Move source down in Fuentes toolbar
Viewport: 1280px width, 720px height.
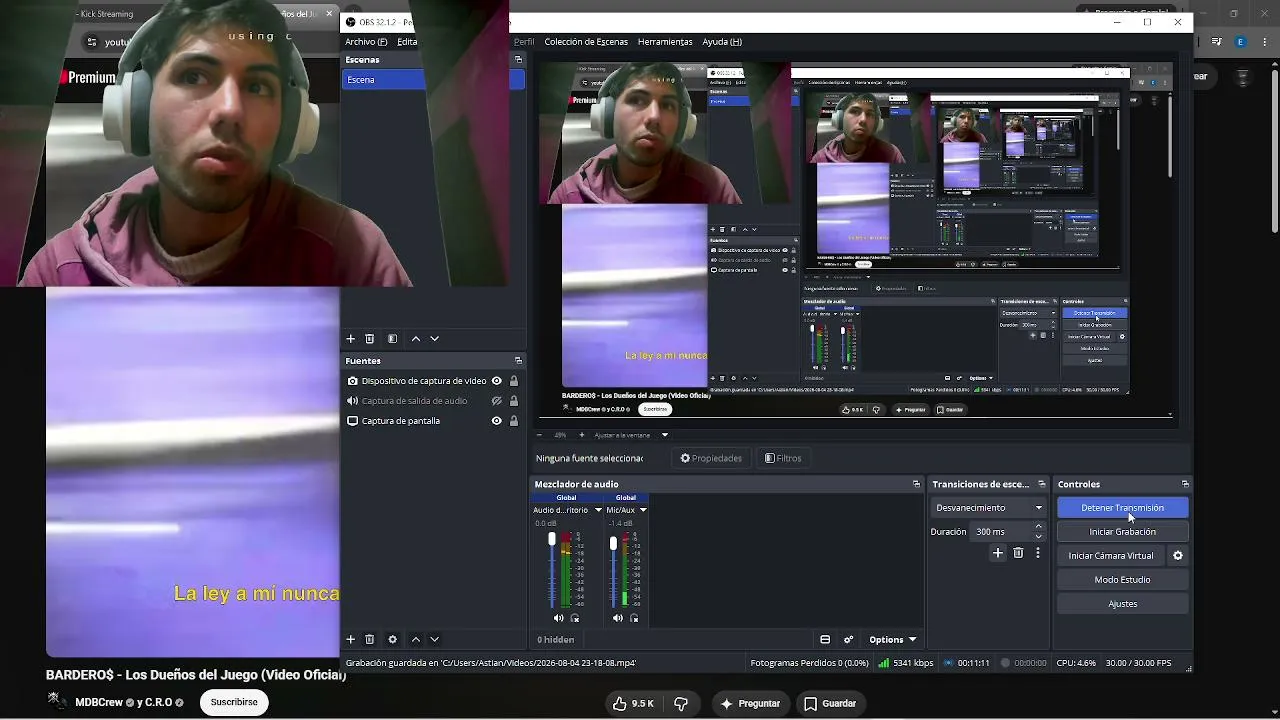pyautogui.click(x=434, y=639)
